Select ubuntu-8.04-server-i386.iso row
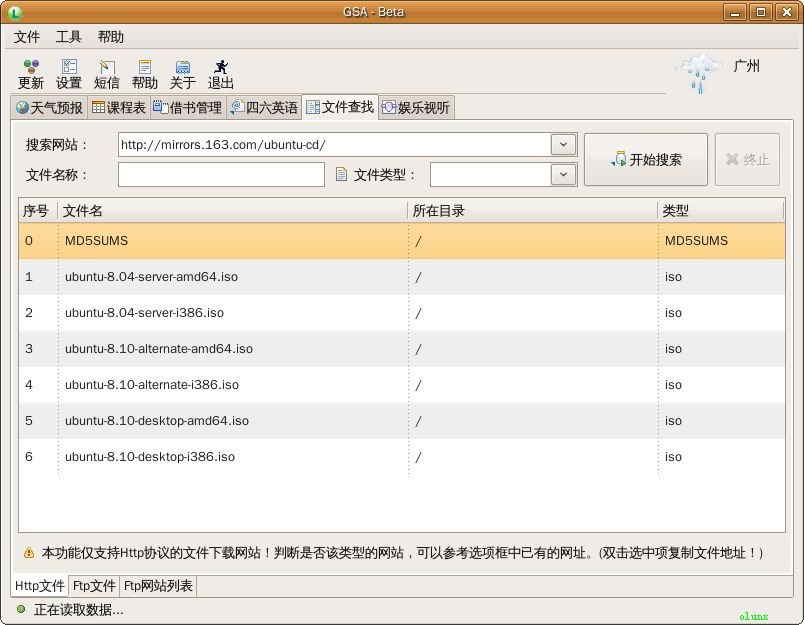This screenshot has width=804, height=625. tap(402, 313)
